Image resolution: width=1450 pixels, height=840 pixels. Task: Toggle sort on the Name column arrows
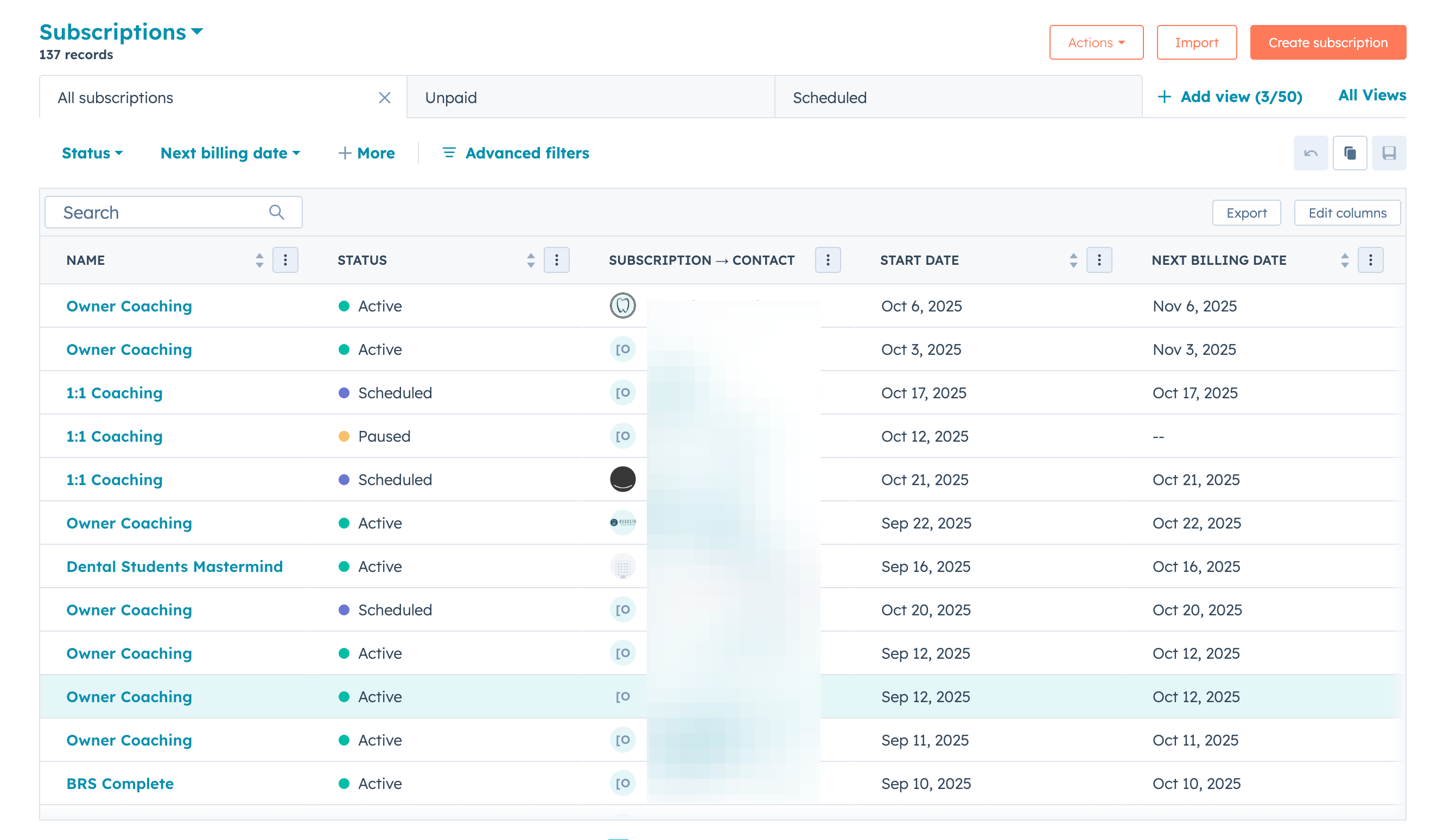[x=259, y=260]
